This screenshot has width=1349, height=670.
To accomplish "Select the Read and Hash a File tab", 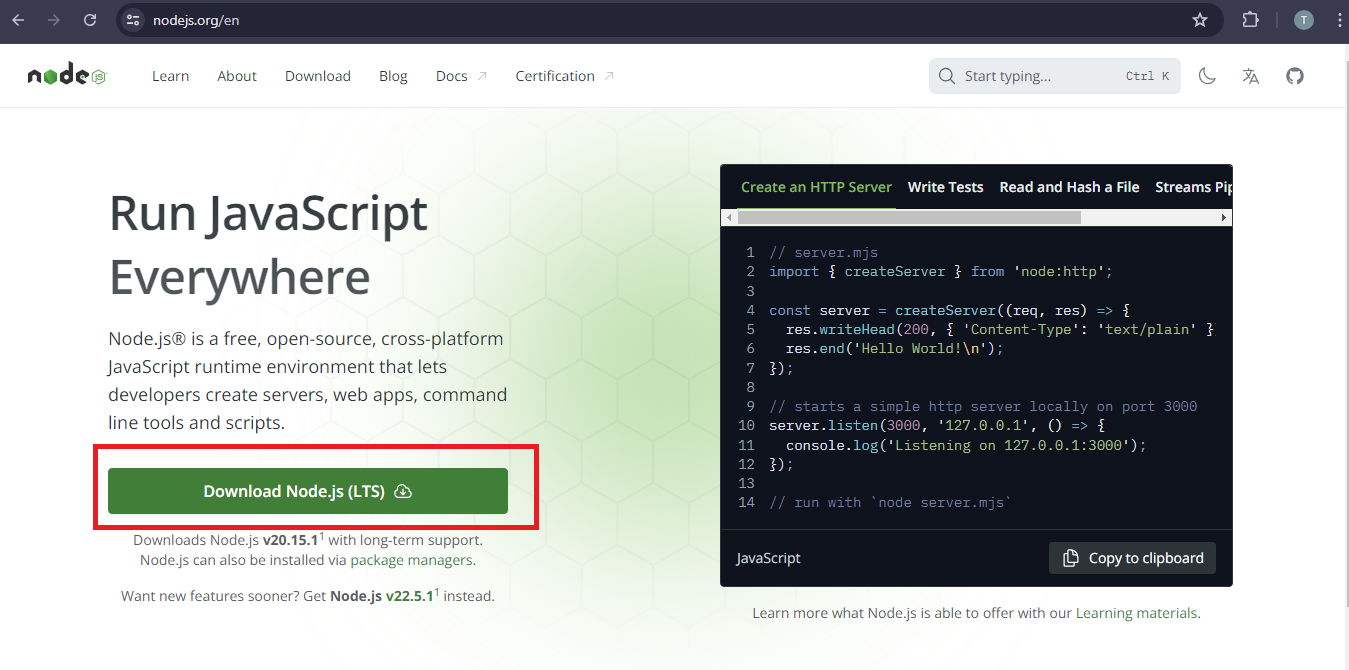I will [x=1069, y=187].
